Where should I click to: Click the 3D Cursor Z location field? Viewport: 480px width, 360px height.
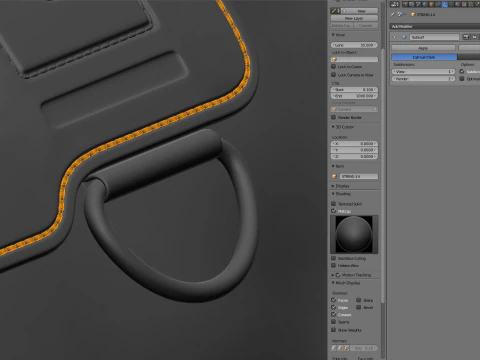point(354,156)
